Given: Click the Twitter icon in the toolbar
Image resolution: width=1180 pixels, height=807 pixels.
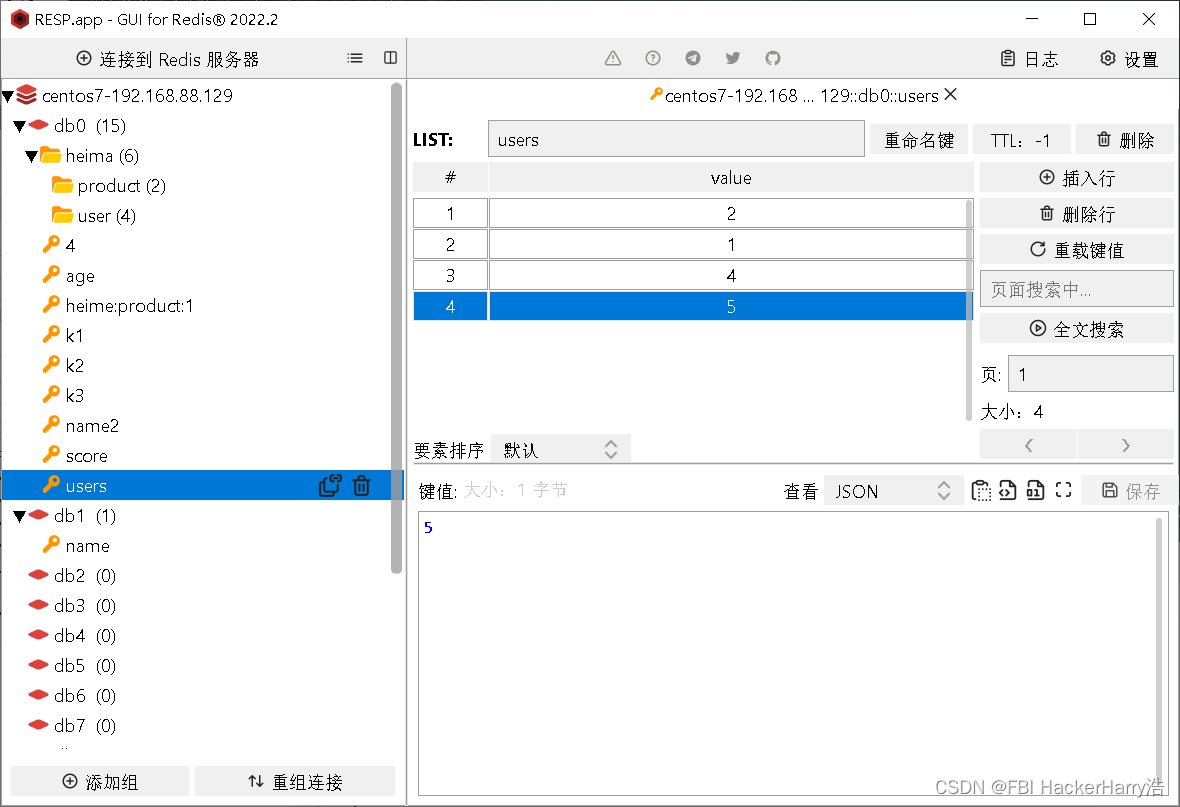Looking at the screenshot, I should click(x=732, y=58).
